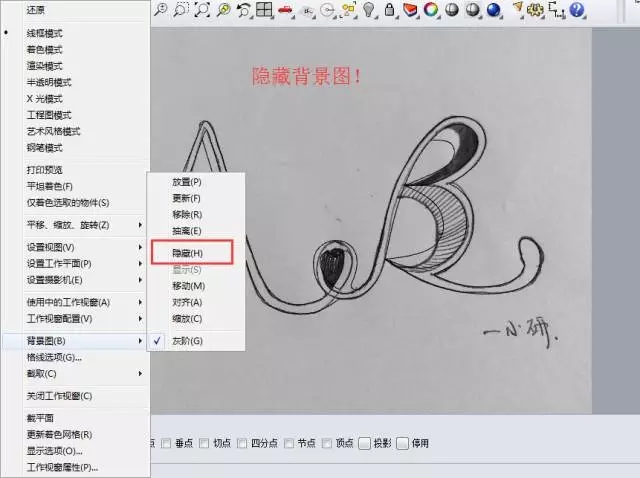Click the padlock lock icon

(389, 10)
